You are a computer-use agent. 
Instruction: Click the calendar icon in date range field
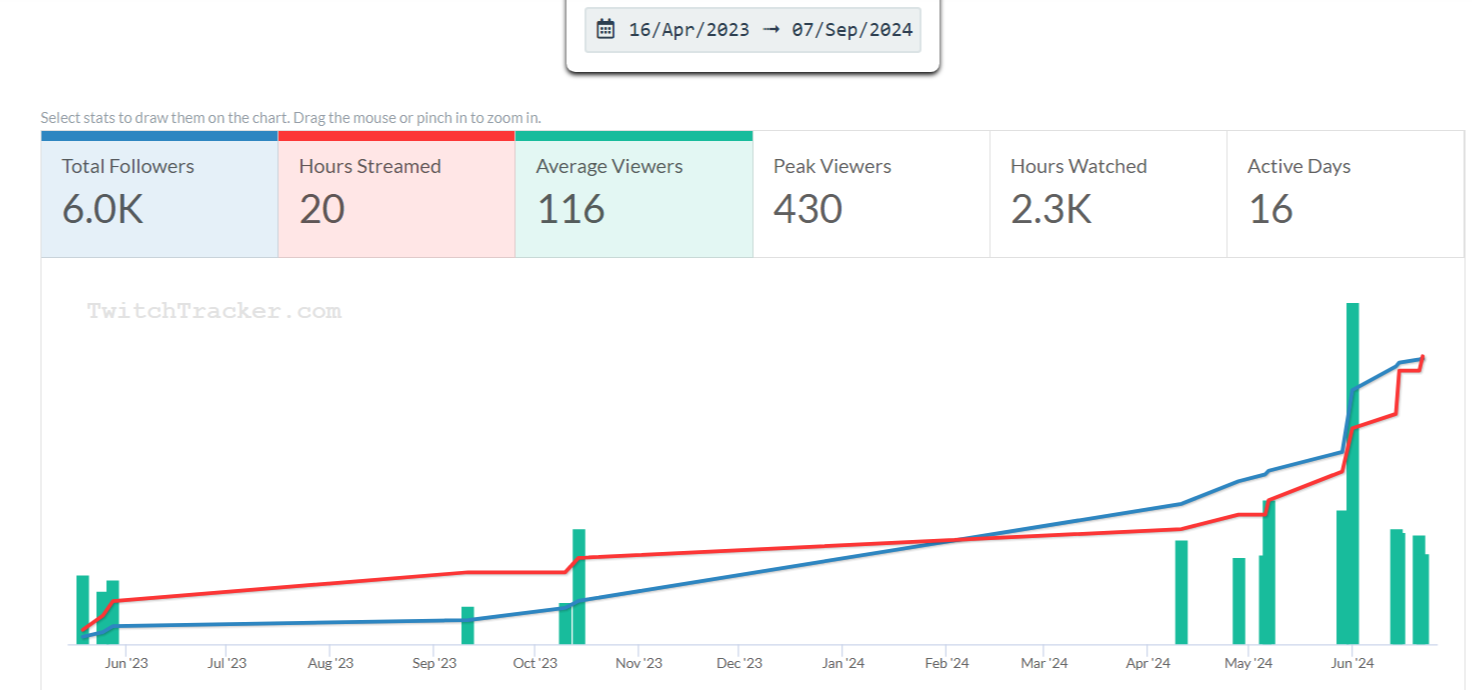pos(605,29)
